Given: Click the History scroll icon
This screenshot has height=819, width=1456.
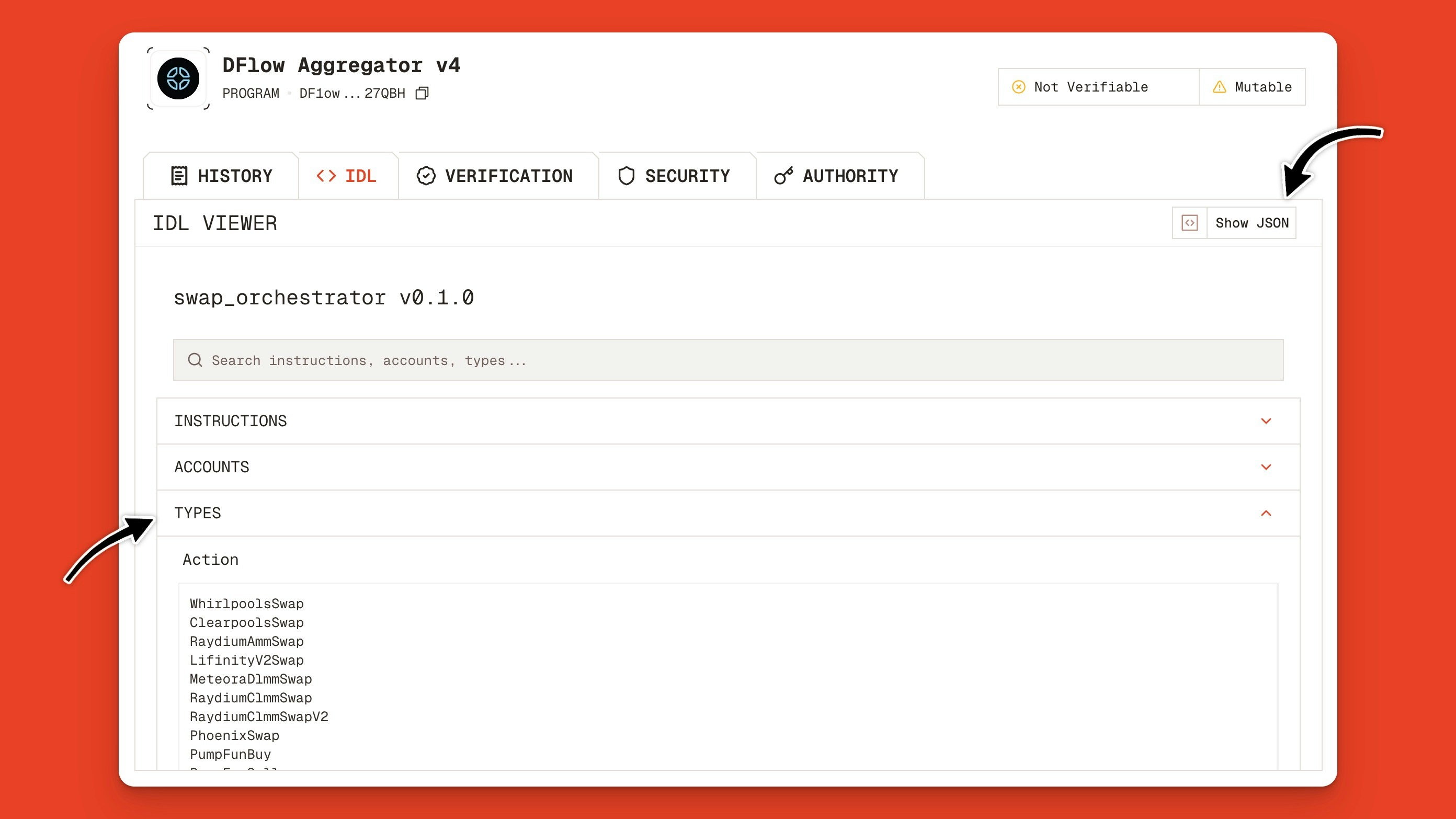Looking at the screenshot, I should [x=179, y=175].
